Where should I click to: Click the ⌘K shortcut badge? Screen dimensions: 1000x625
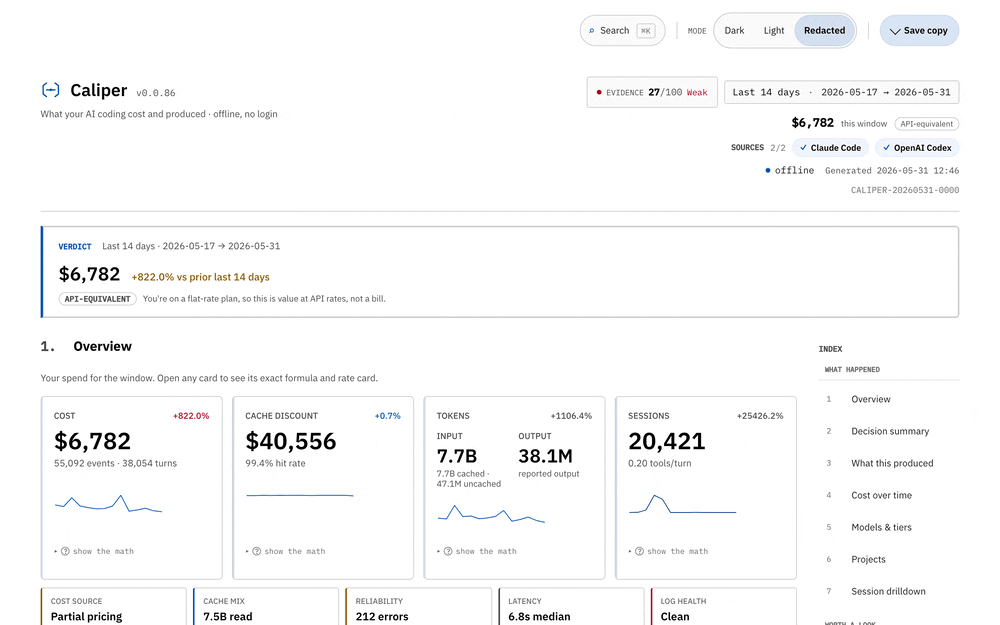[645, 31]
